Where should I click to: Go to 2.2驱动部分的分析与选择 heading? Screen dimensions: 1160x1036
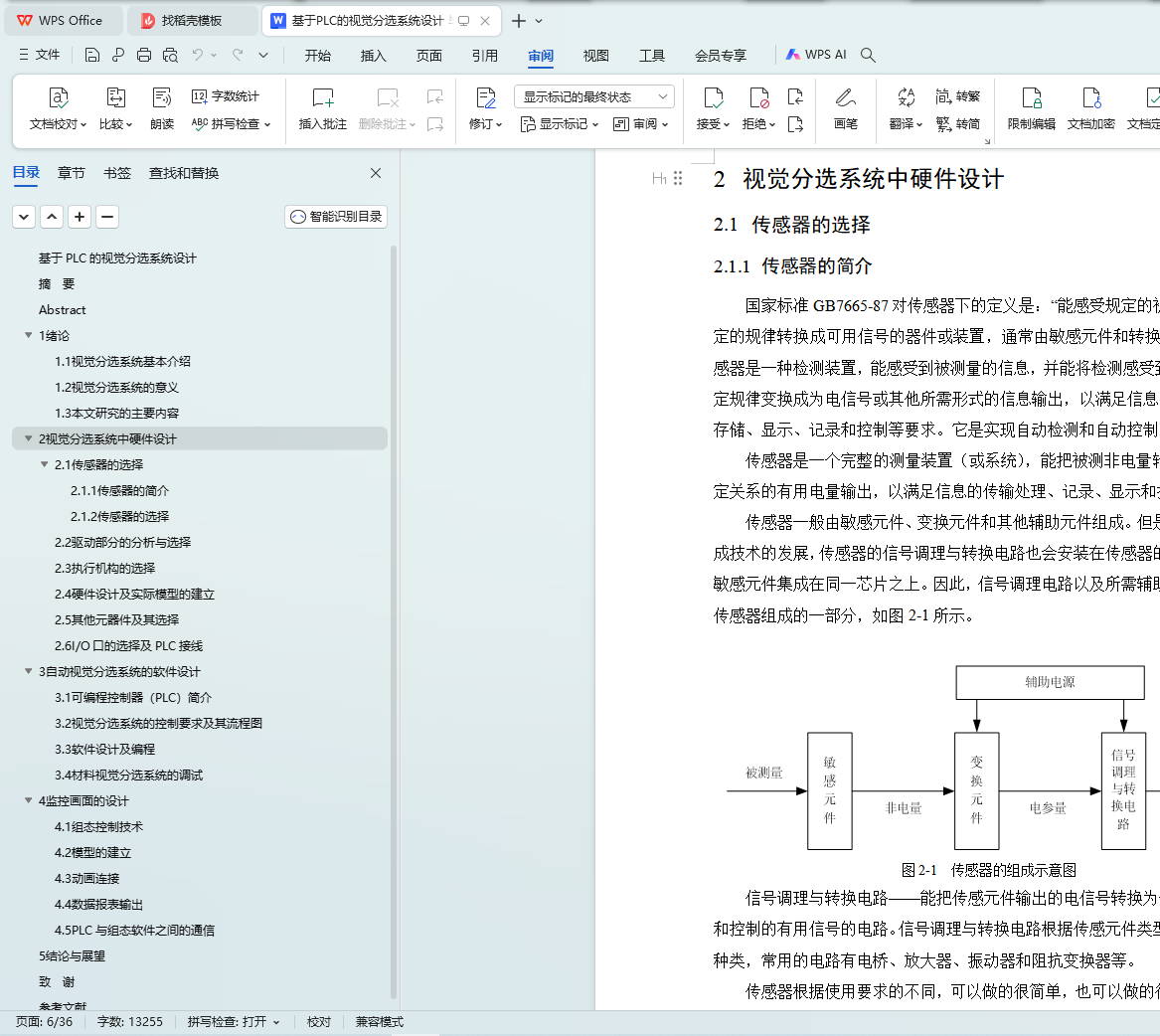123,543
